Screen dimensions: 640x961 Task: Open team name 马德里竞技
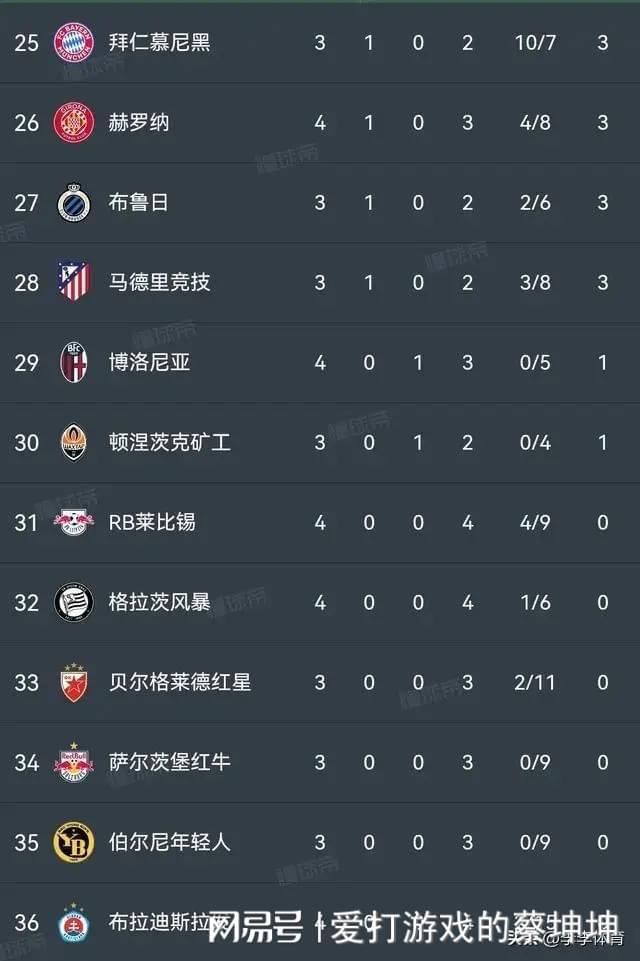tap(159, 282)
